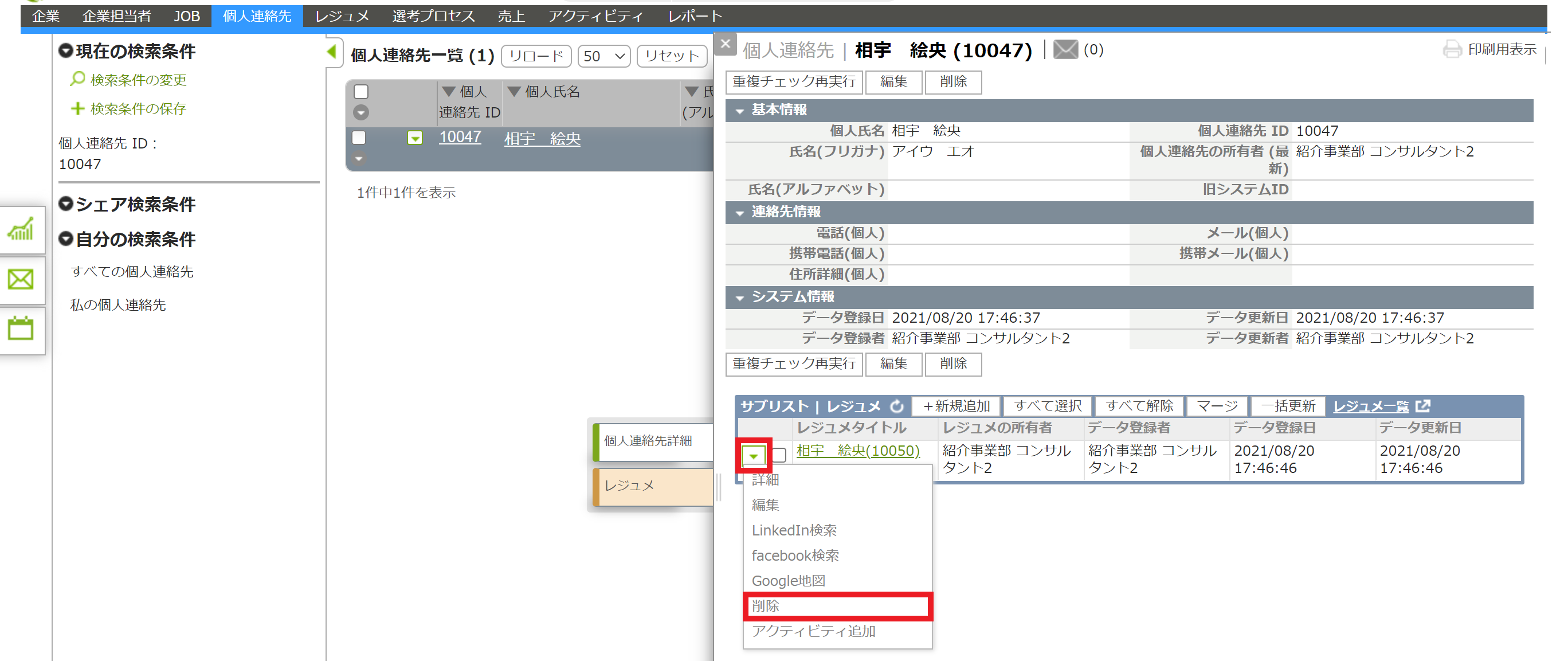Open the green row menu for 10047

point(414,138)
